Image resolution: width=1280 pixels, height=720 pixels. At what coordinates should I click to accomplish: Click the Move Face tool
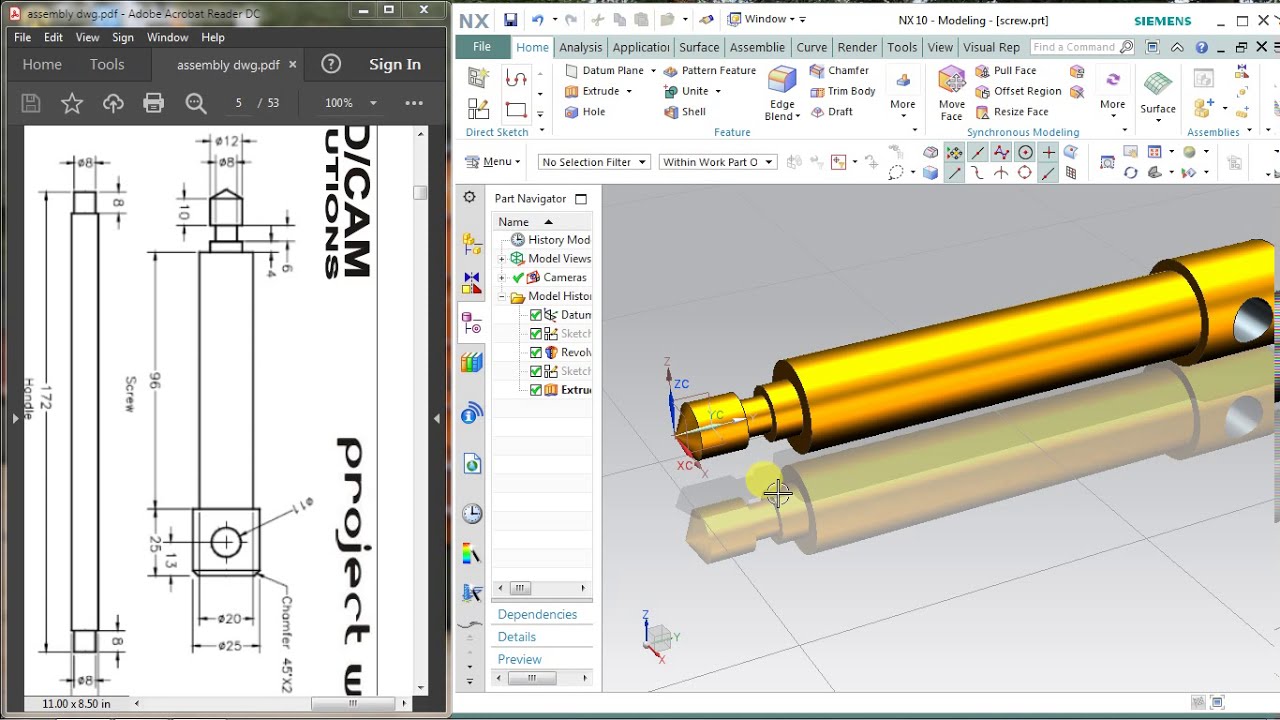[952, 92]
